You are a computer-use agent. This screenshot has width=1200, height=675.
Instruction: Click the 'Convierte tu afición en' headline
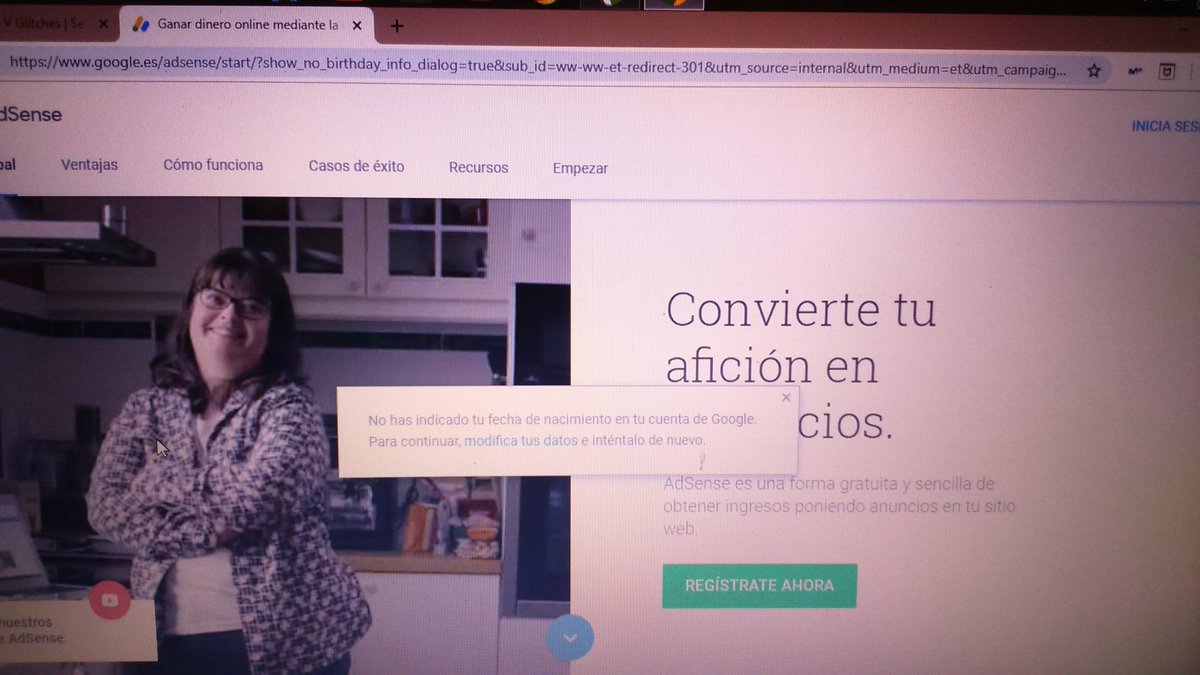pyautogui.click(x=800, y=365)
